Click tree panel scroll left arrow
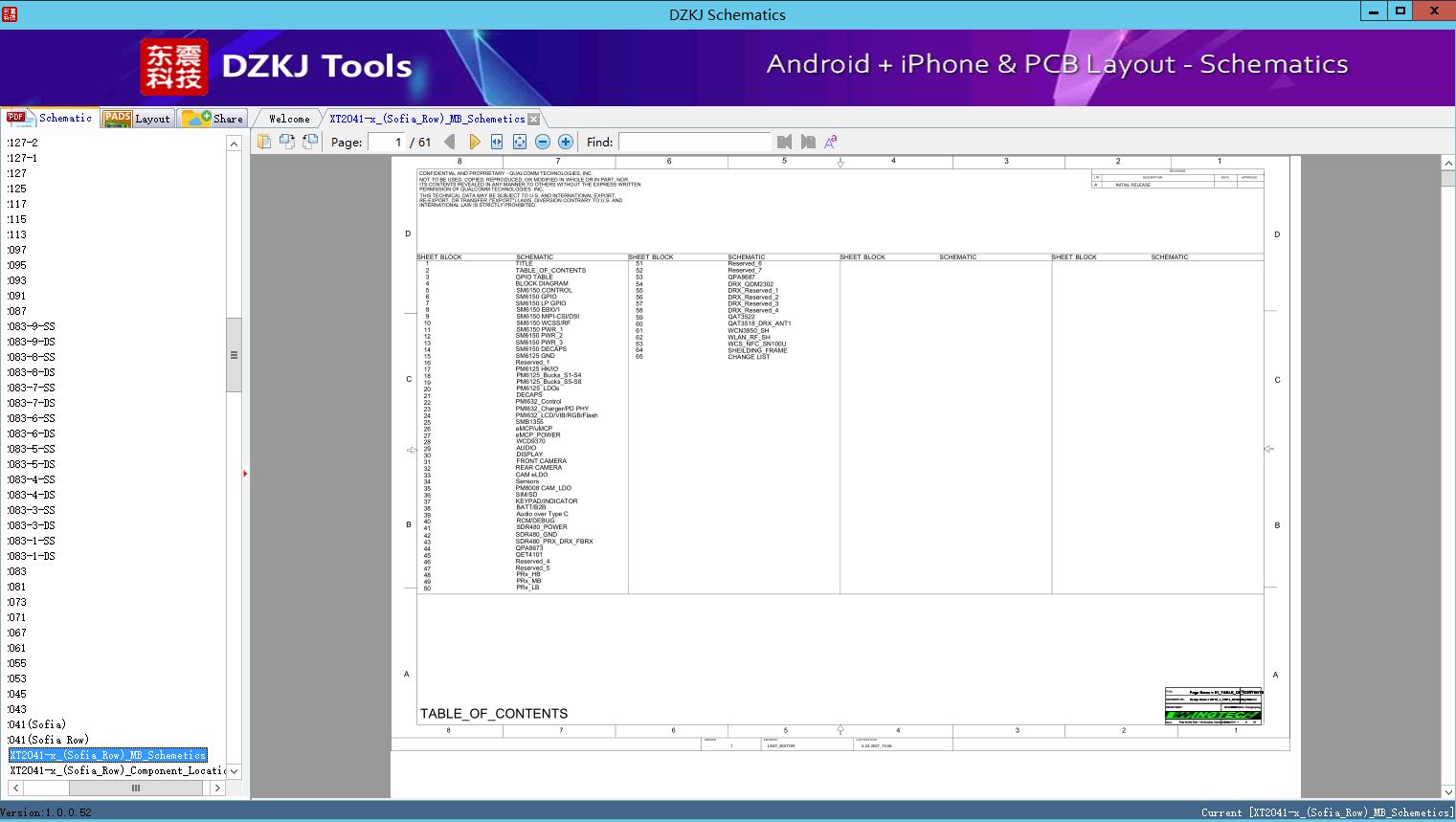Image resolution: width=1456 pixels, height=822 pixels. [15, 789]
